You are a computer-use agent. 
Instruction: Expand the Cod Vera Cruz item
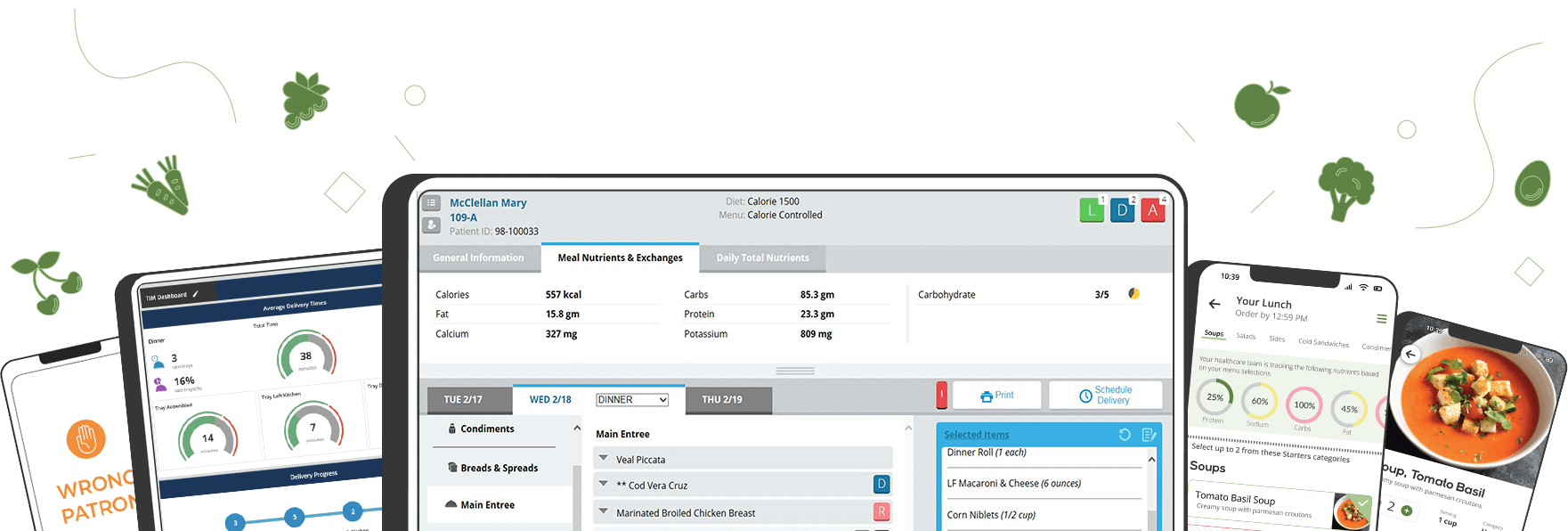604,484
